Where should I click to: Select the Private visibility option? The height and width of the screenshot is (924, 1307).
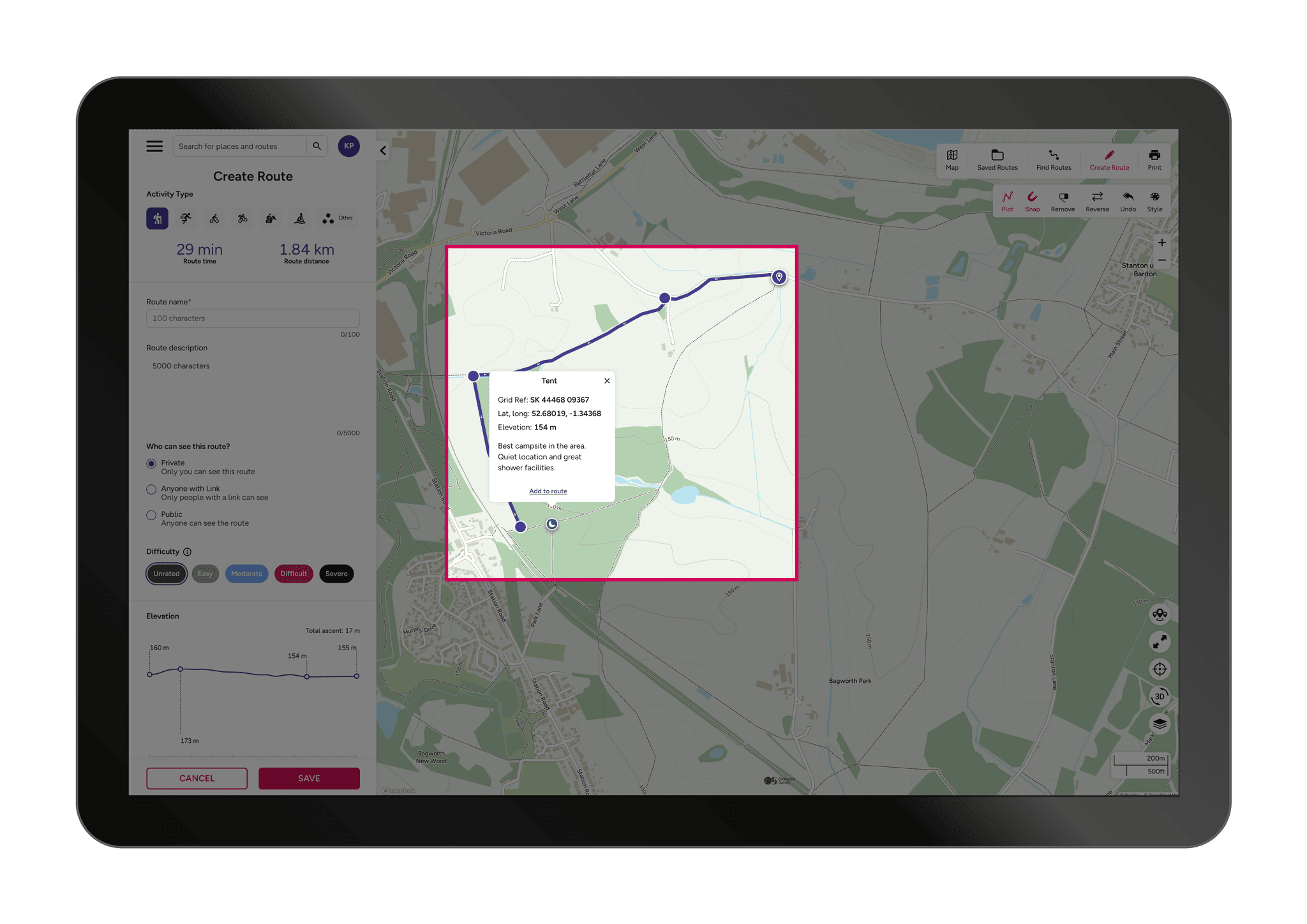coord(151,464)
